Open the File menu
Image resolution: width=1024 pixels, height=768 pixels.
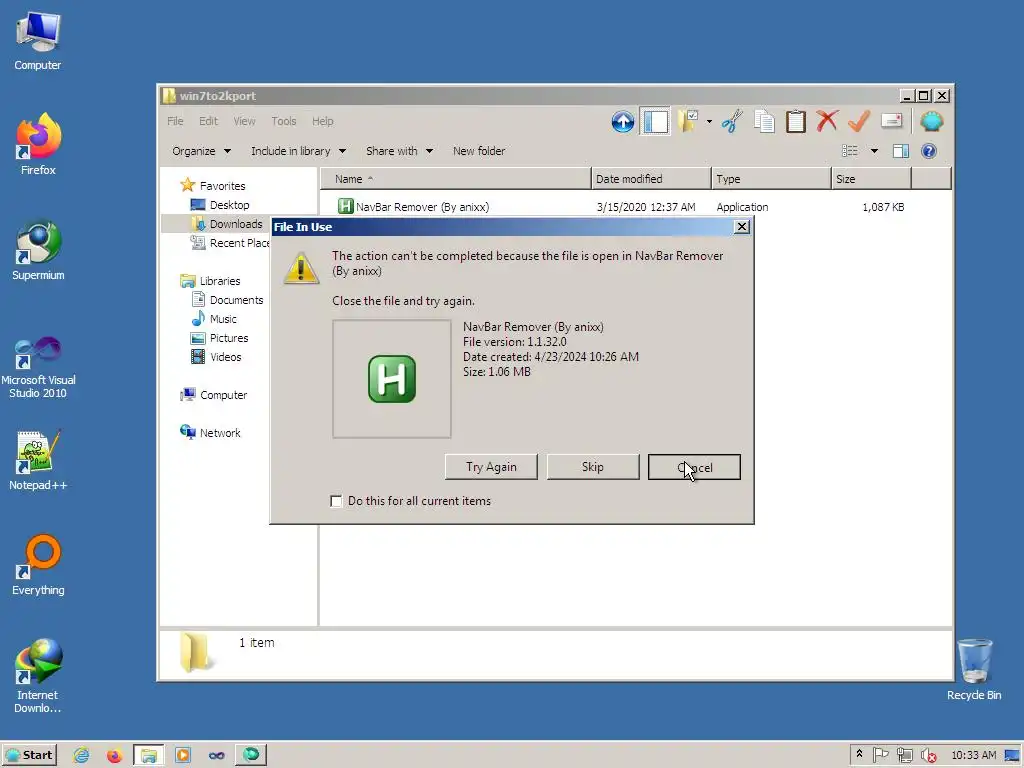pos(175,121)
